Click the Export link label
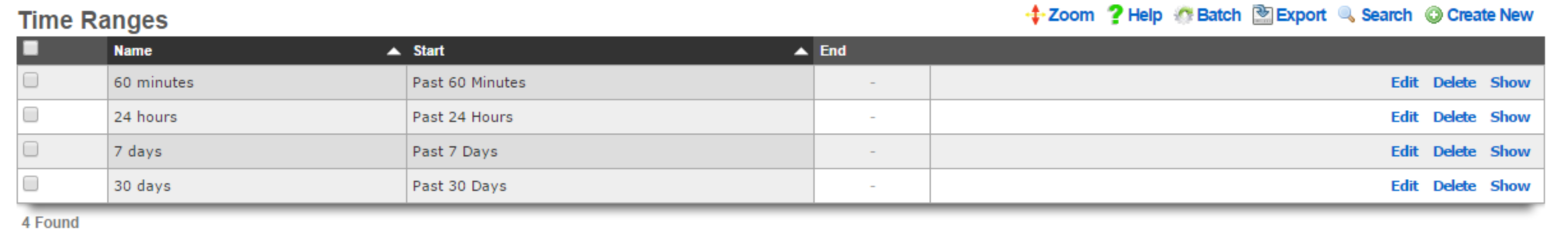 click(x=1300, y=15)
